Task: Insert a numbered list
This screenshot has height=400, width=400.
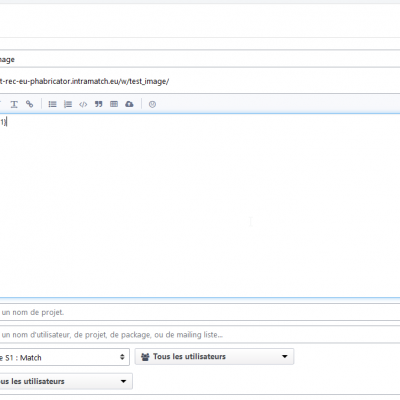Action: tap(68, 104)
